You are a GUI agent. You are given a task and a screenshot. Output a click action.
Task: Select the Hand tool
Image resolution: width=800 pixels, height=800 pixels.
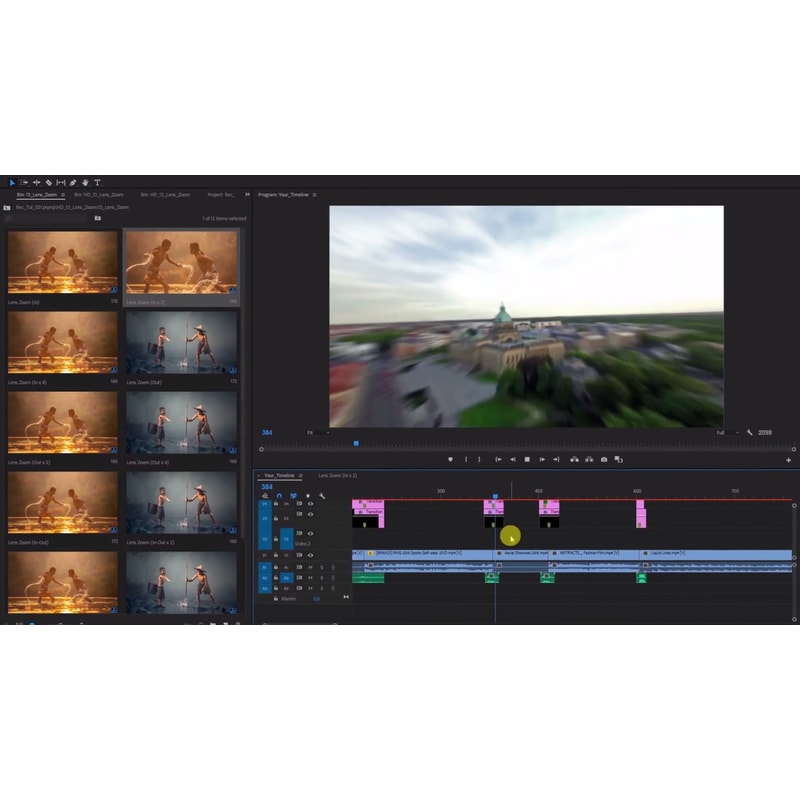[85, 183]
